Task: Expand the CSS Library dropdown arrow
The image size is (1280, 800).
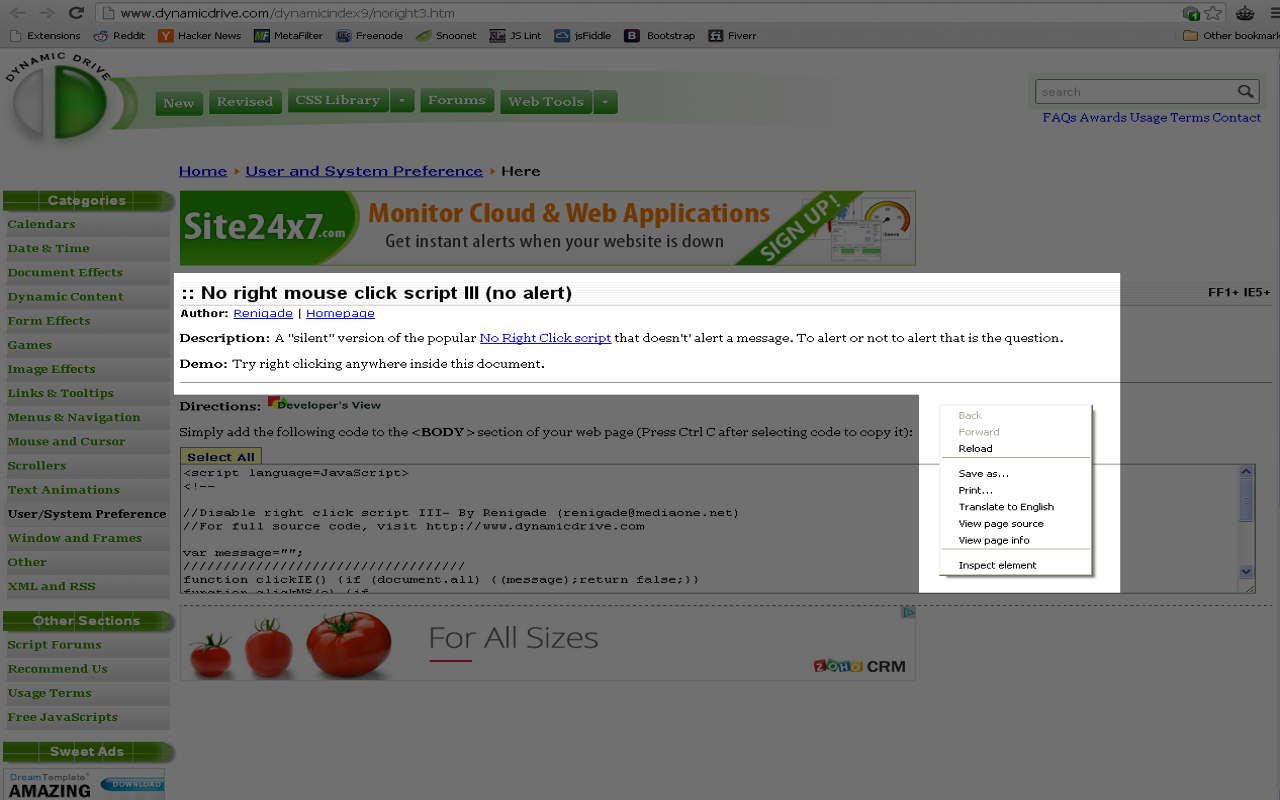Action: click(402, 101)
